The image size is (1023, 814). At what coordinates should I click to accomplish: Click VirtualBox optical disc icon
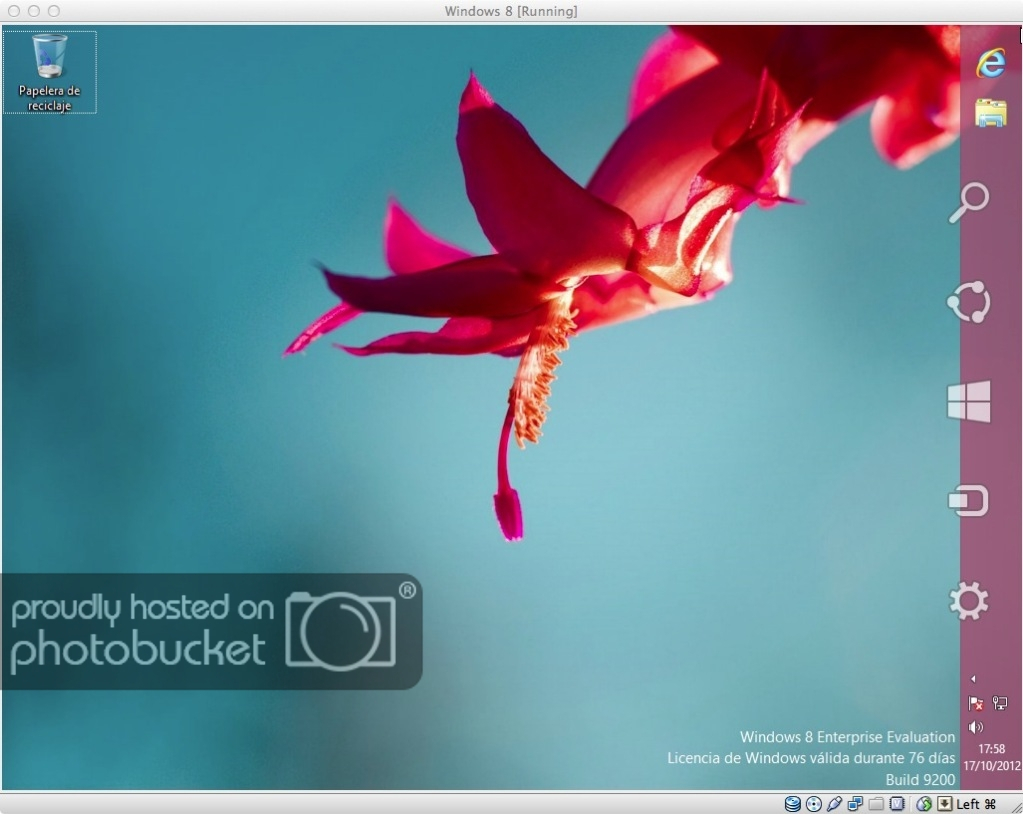(814, 804)
